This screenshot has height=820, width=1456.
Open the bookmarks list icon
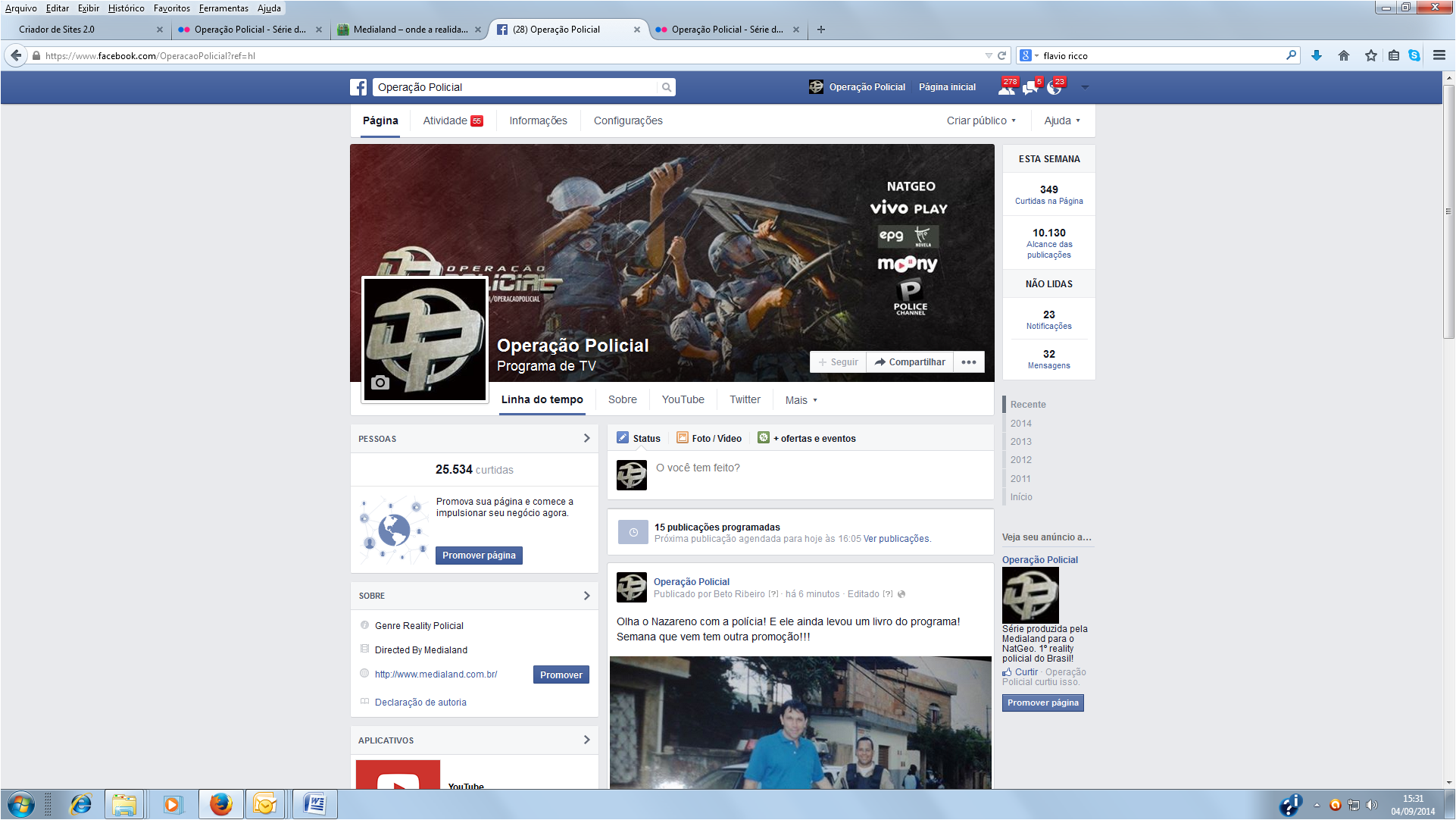pyautogui.click(x=1394, y=55)
